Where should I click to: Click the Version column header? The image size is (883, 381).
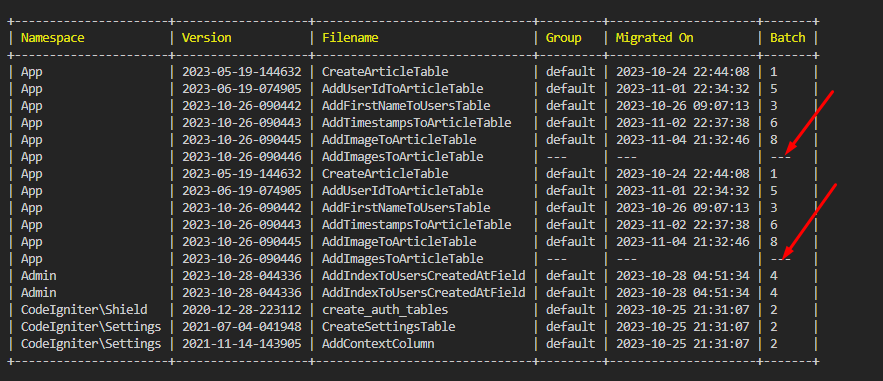coord(206,38)
